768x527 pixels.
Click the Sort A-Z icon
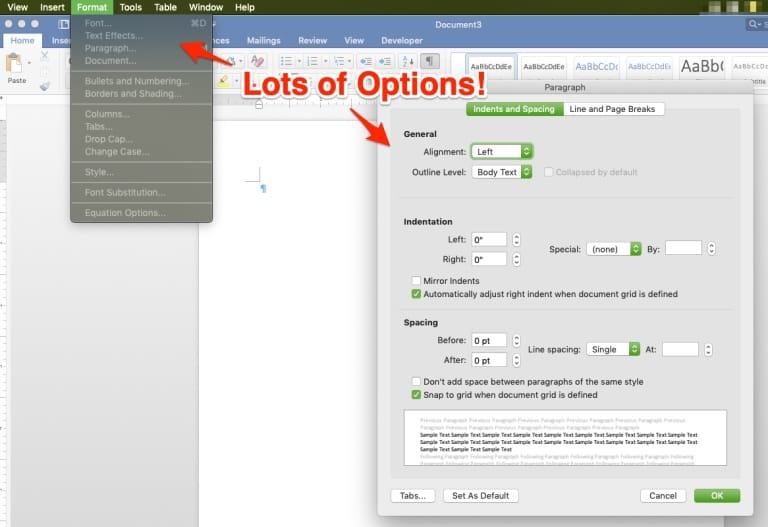point(408,61)
